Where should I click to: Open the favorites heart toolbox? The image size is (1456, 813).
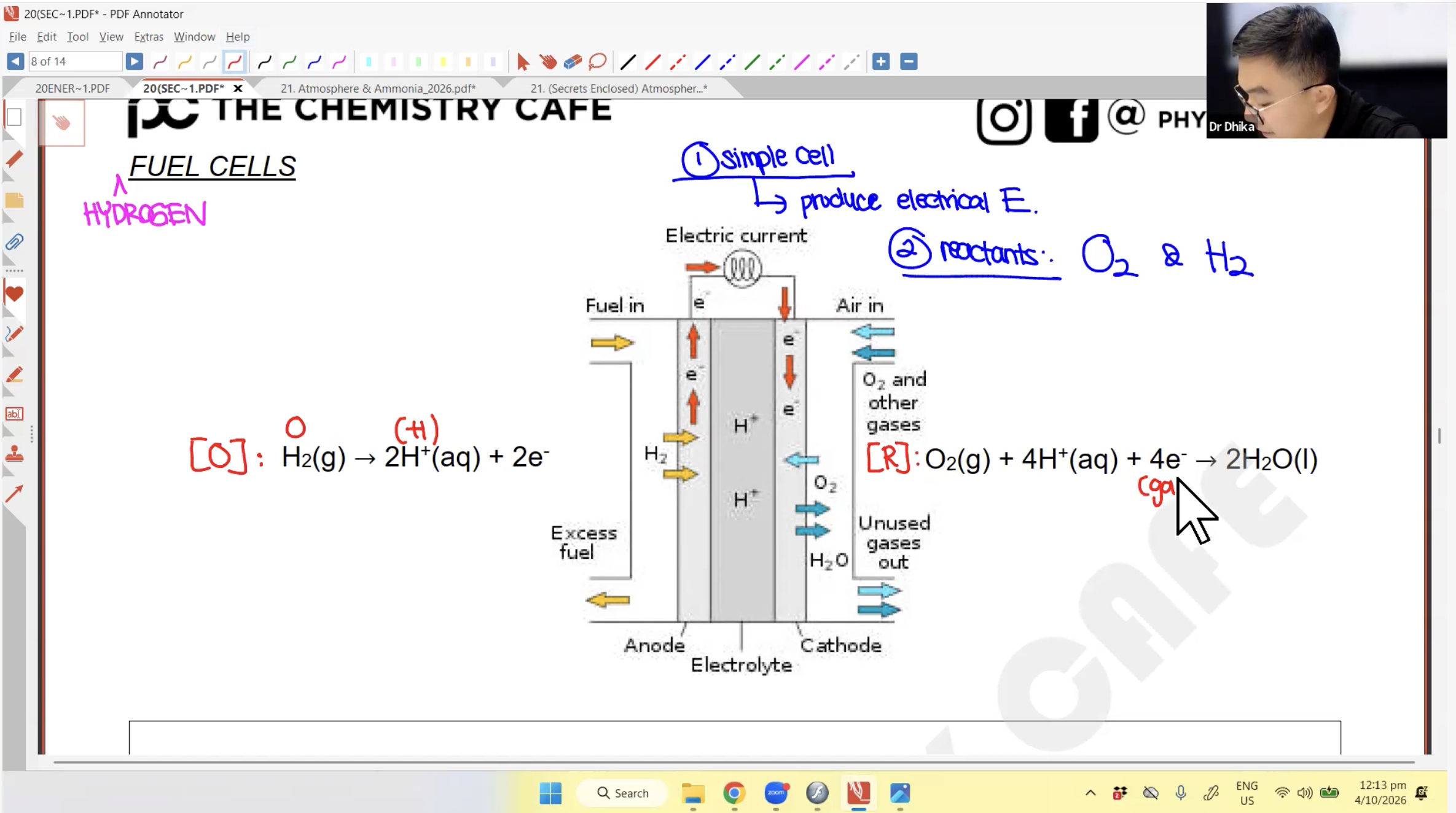(14, 294)
